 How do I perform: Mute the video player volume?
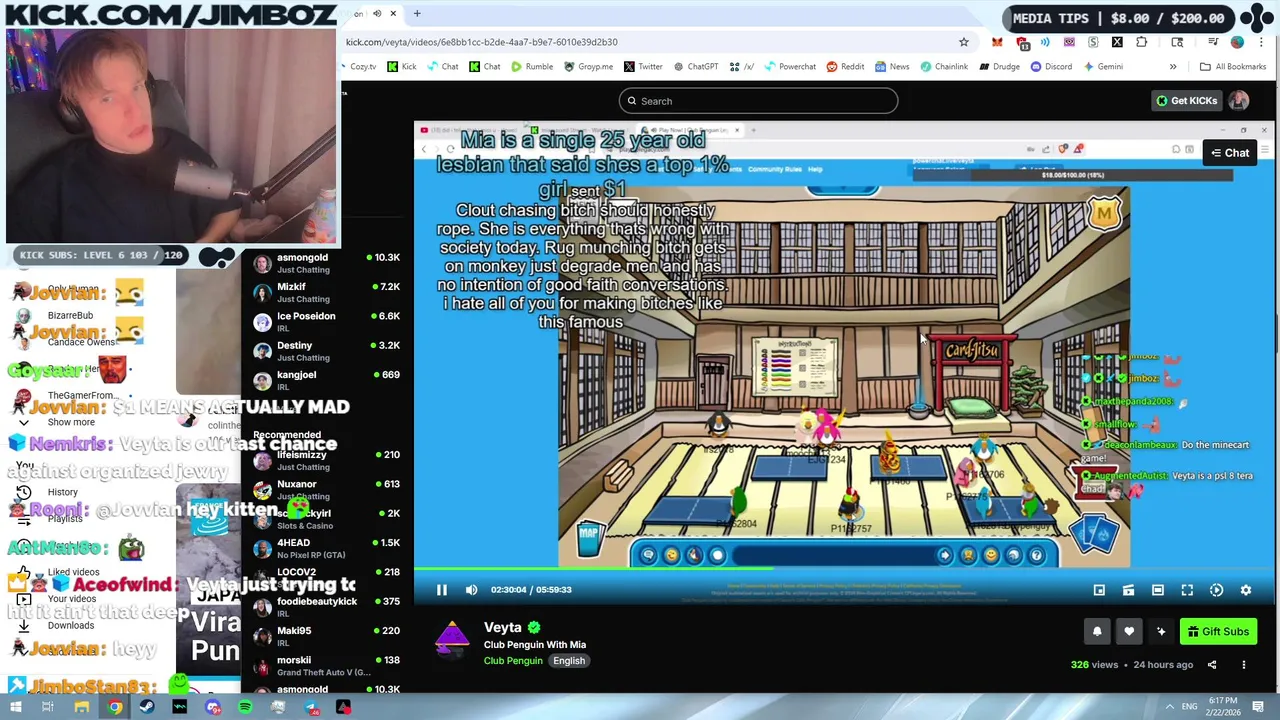coord(471,590)
